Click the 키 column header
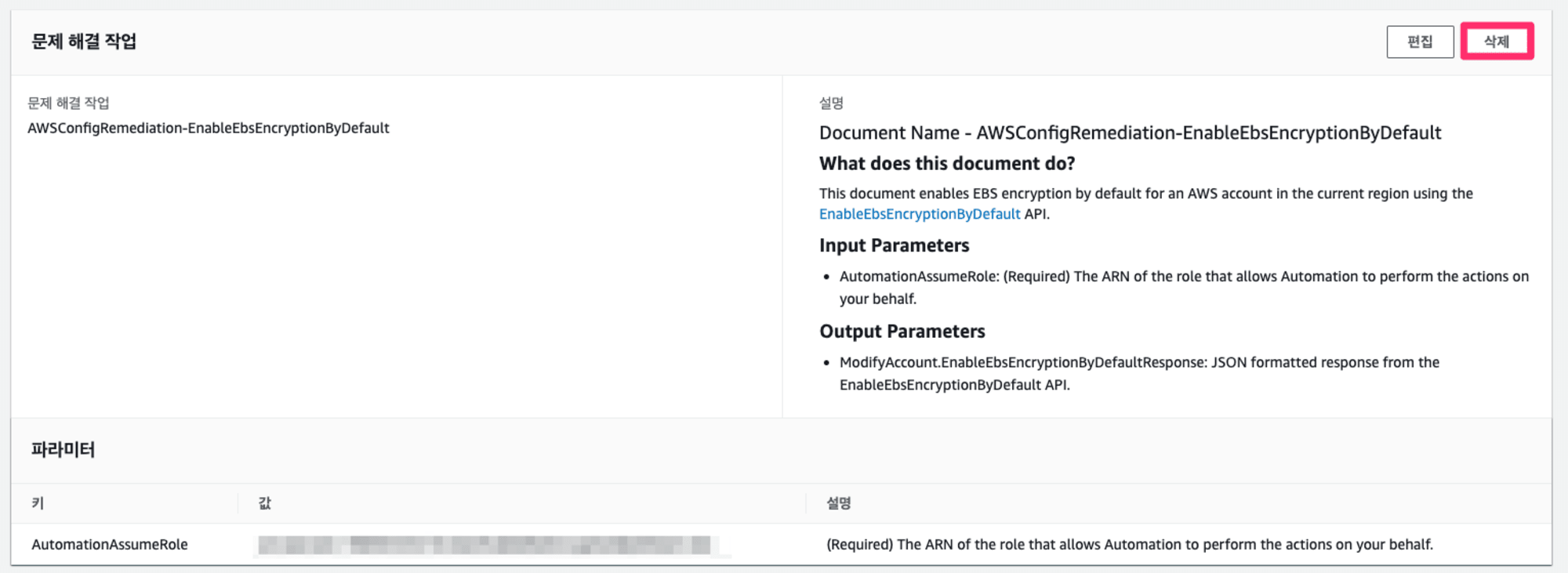 point(38,503)
